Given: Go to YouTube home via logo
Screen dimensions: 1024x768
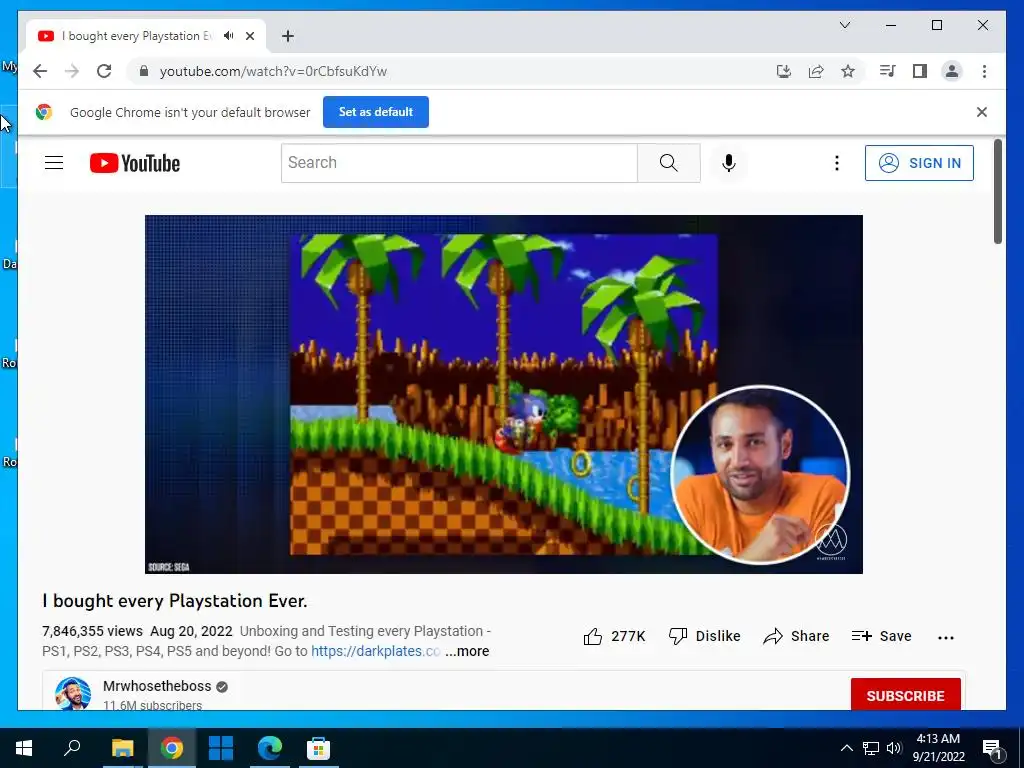Looking at the screenshot, I should pyautogui.click(x=135, y=163).
